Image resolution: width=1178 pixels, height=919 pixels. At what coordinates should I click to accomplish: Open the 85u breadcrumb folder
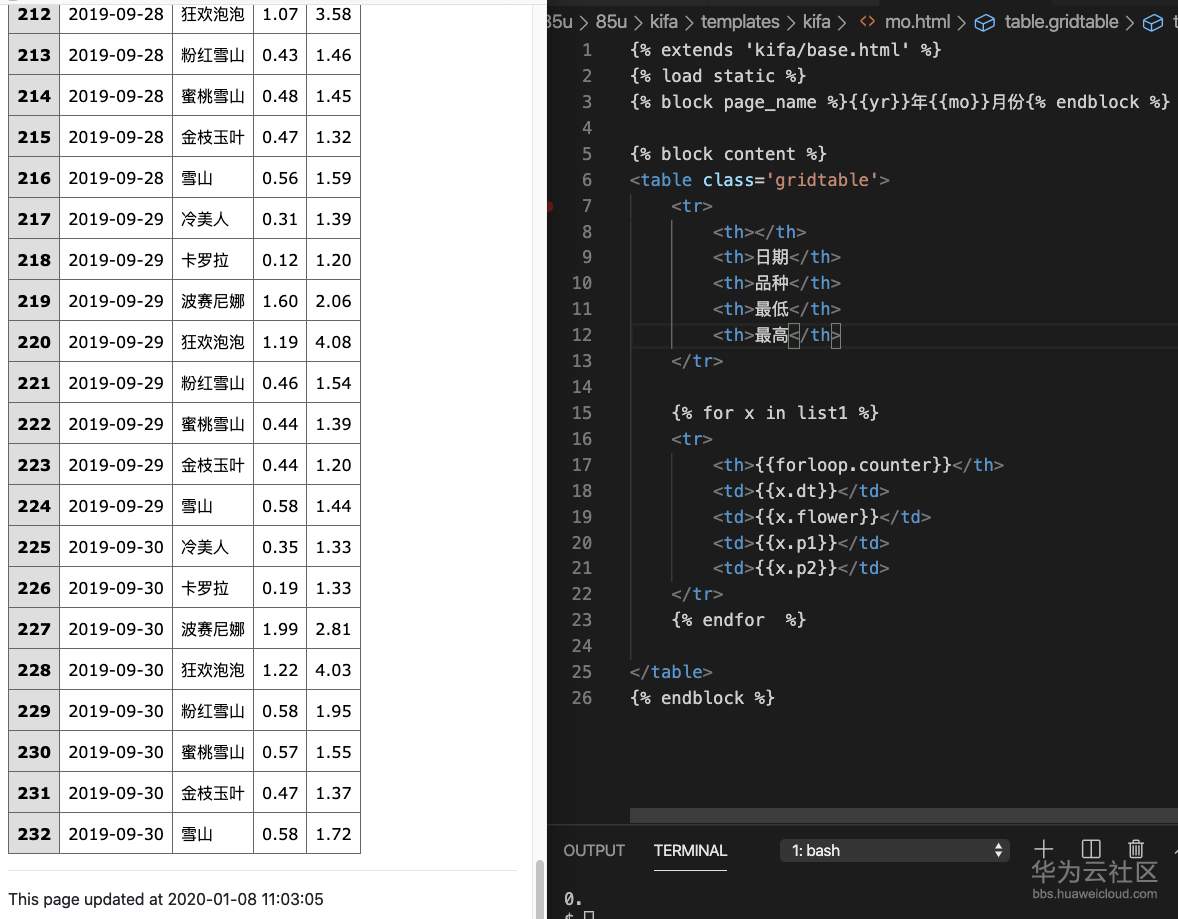pos(611,22)
